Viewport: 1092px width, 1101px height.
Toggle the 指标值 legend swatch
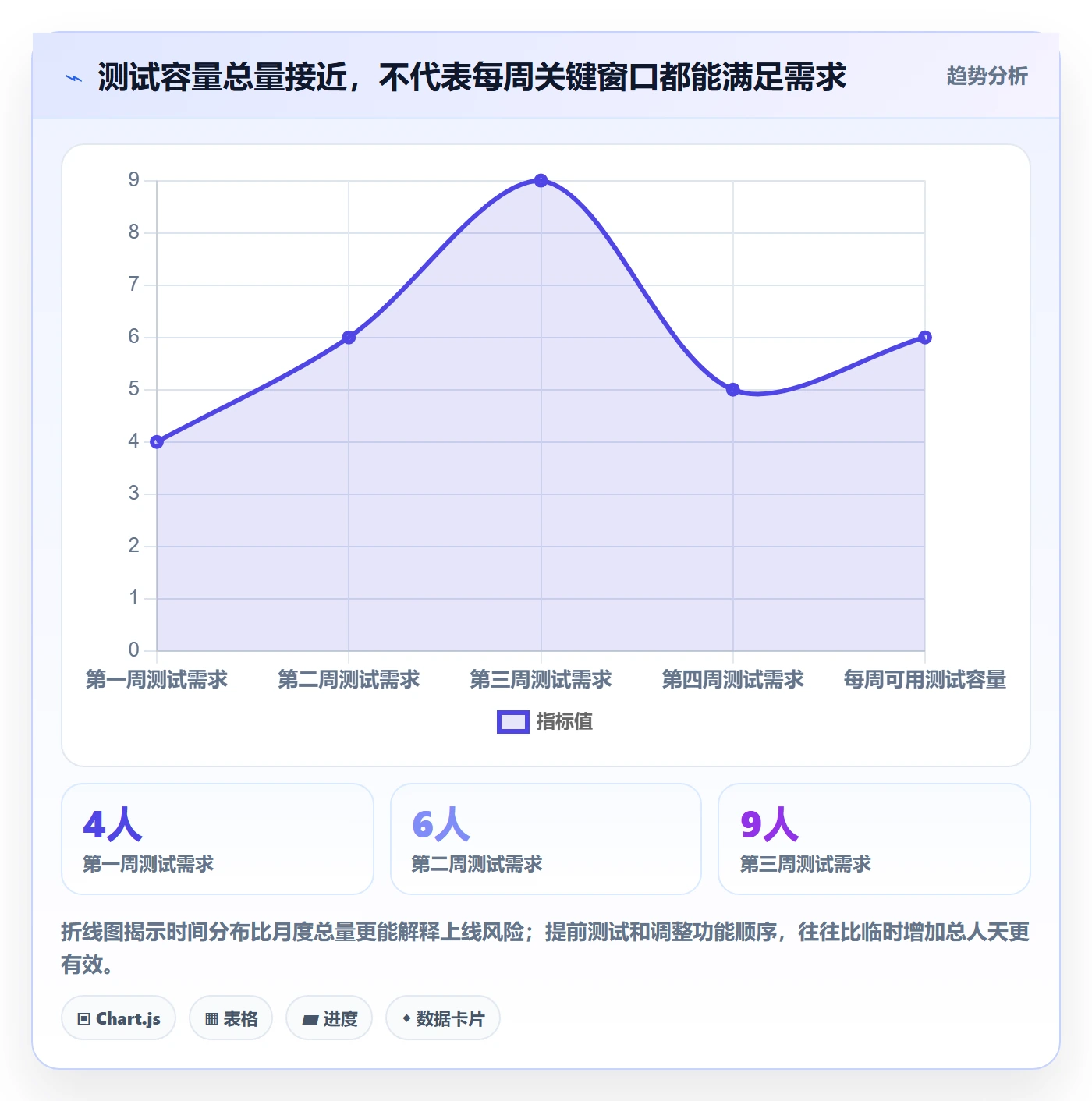(x=513, y=722)
